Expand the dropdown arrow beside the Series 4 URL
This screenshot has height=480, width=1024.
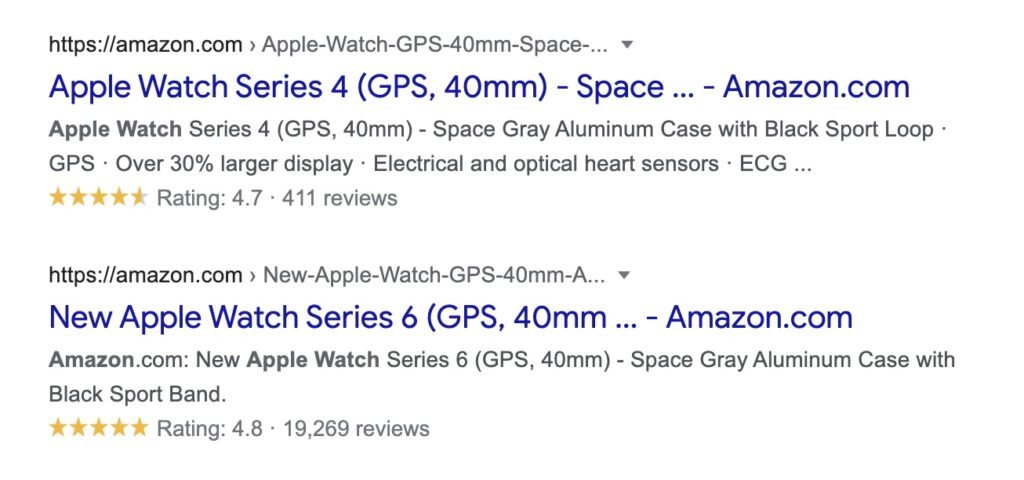pyautogui.click(x=627, y=45)
